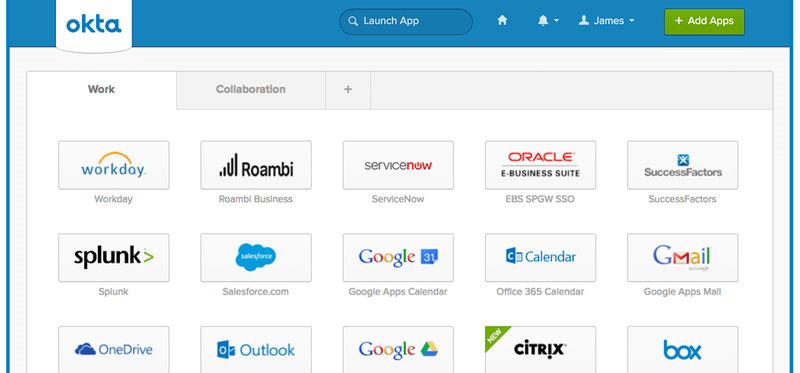
Task: Launch the Citrix app tile
Action: click(540, 350)
